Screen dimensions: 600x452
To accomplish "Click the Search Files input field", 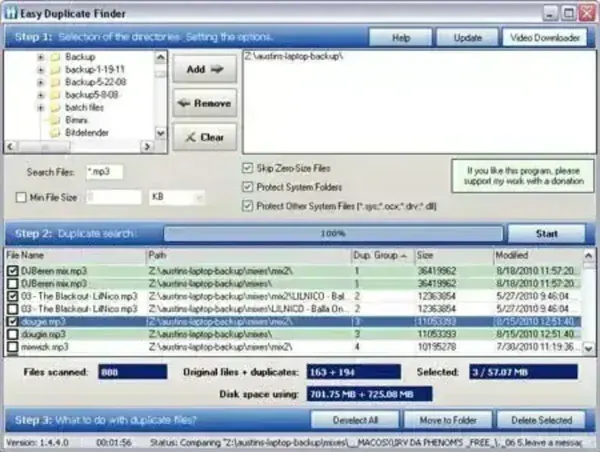I will coord(104,172).
